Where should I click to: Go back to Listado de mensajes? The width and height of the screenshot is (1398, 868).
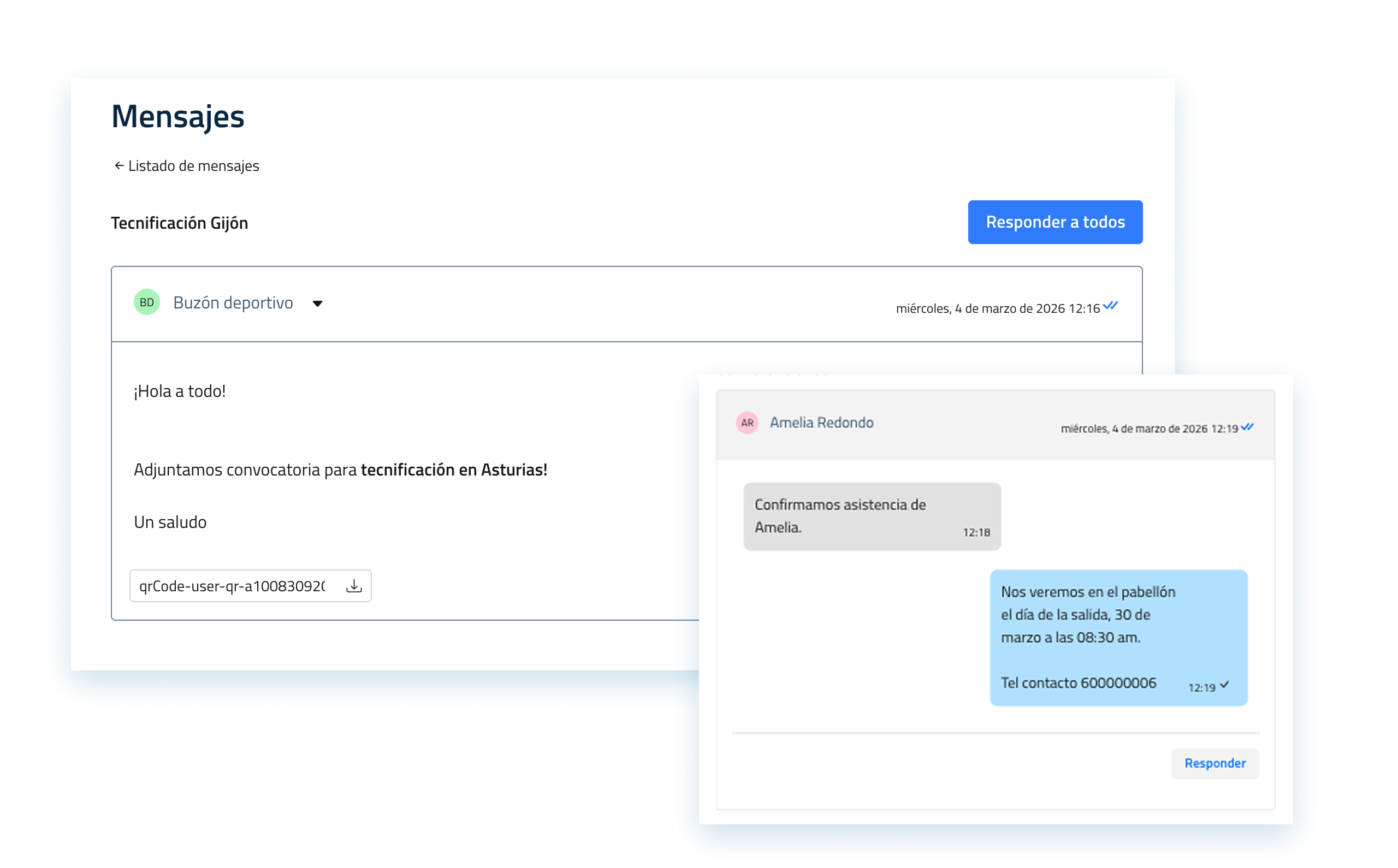point(193,166)
